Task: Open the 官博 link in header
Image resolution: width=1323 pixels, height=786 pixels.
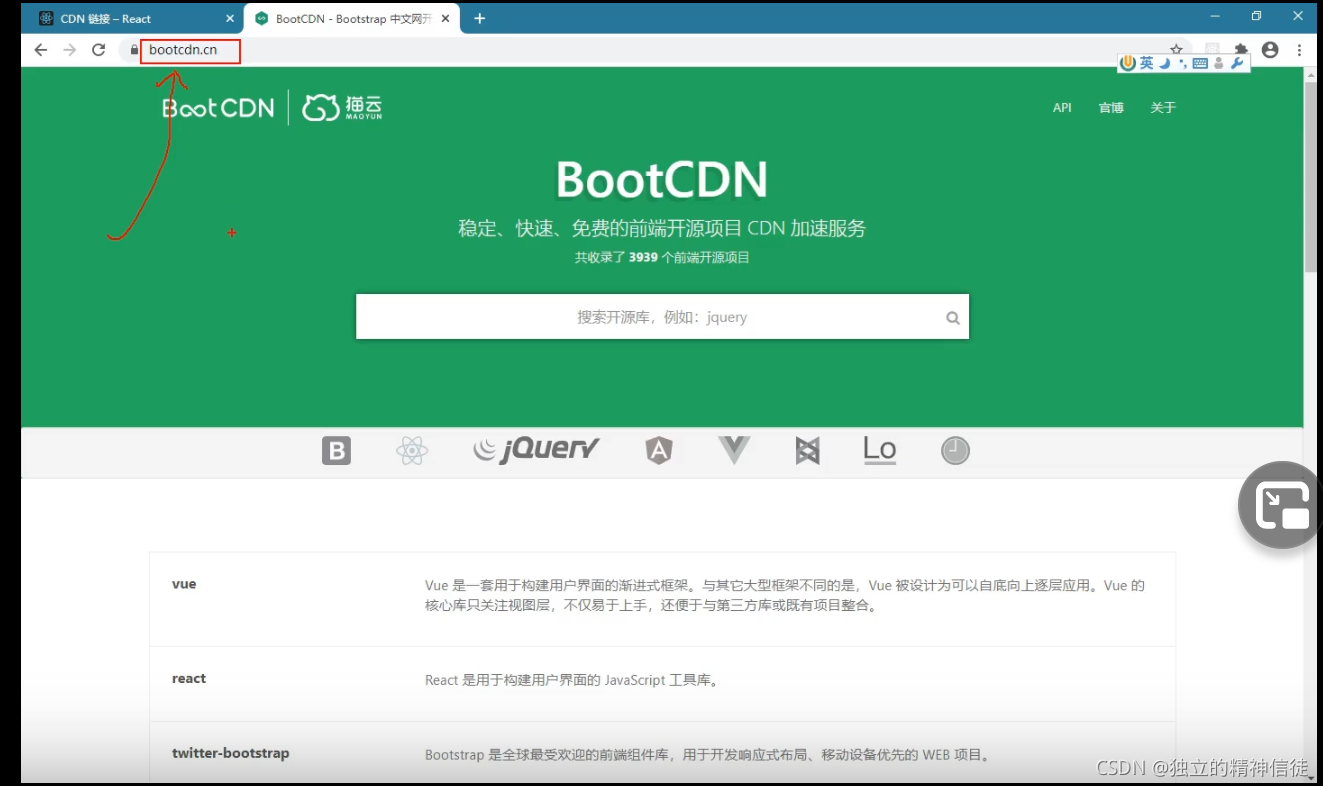Action: [1111, 108]
